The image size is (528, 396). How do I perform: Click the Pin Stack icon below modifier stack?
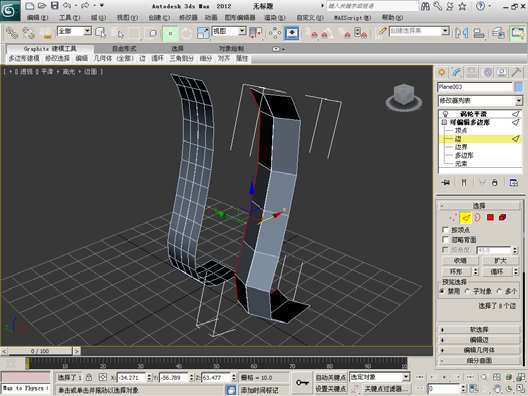446,183
